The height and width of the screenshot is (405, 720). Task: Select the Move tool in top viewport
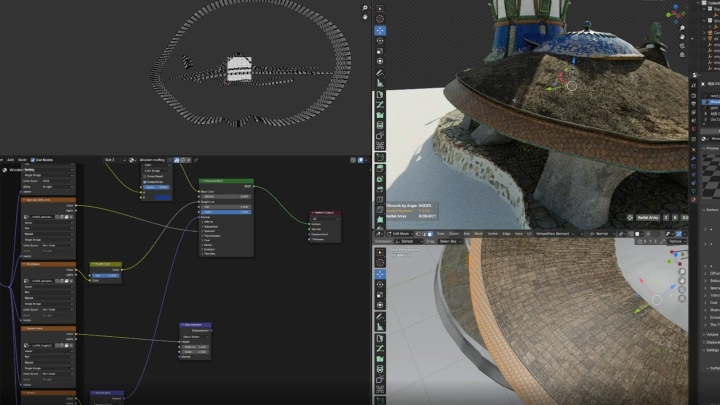(380, 31)
